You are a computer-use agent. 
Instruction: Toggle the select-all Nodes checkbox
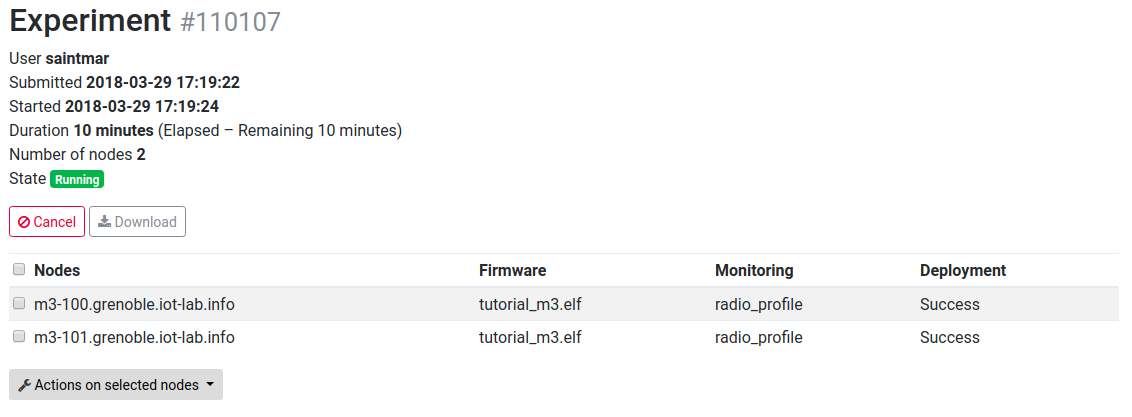tap(19, 269)
